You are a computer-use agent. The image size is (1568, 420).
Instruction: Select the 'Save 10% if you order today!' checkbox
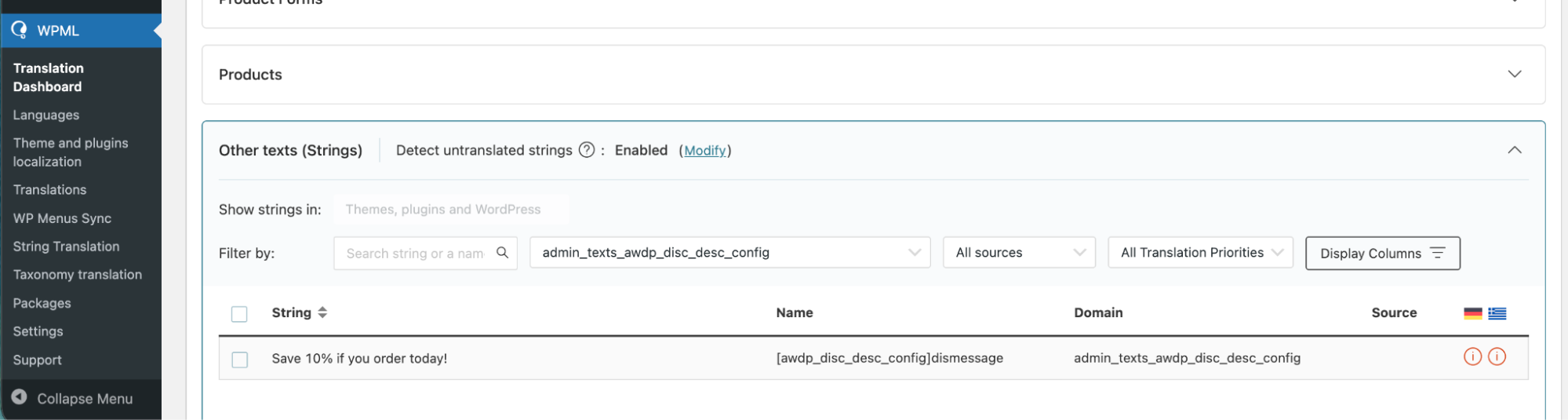(x=239, y=360)
